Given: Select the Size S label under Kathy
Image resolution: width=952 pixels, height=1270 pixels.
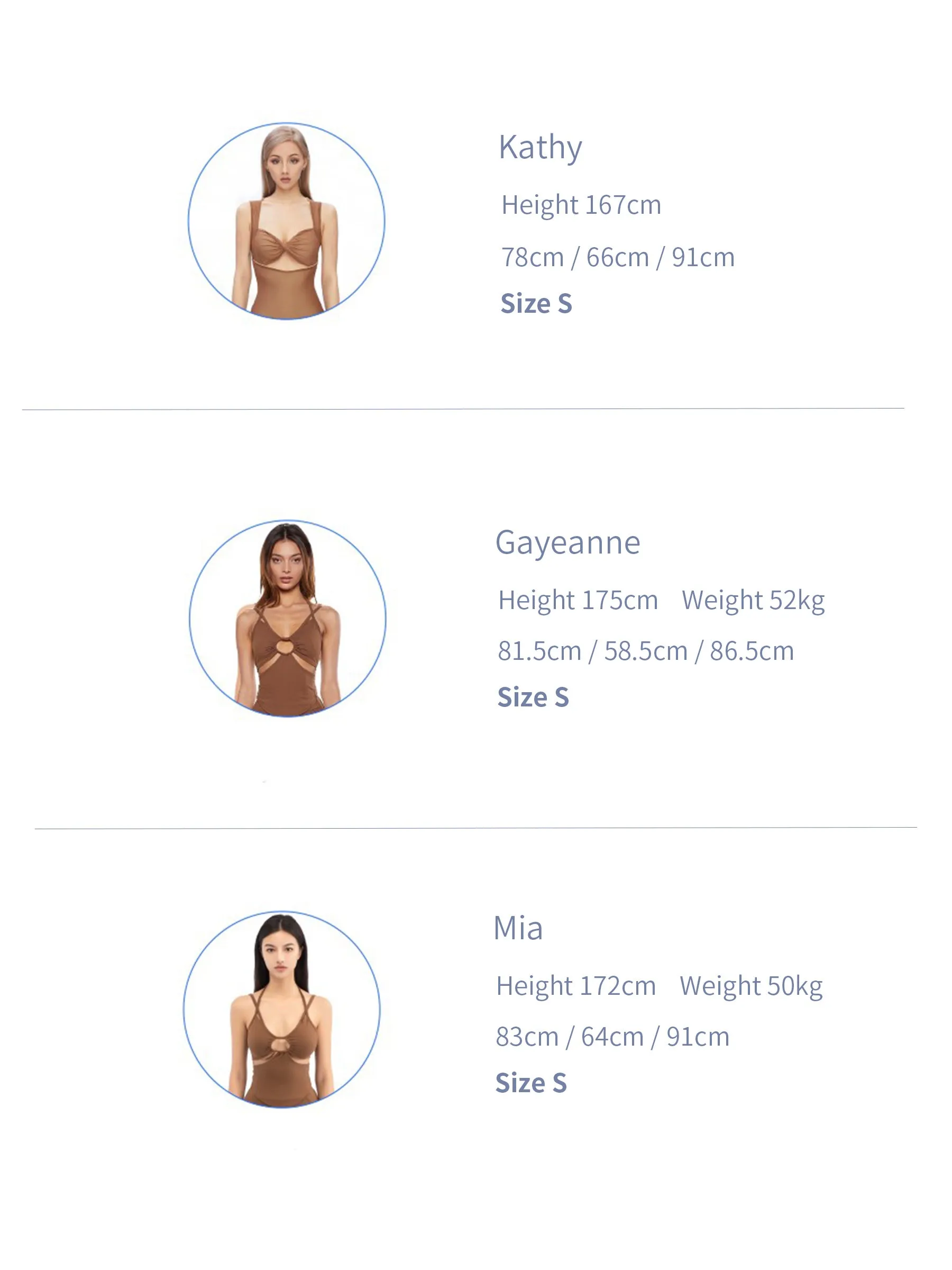Looking at the screenshot, I should [x=536, y=303].
